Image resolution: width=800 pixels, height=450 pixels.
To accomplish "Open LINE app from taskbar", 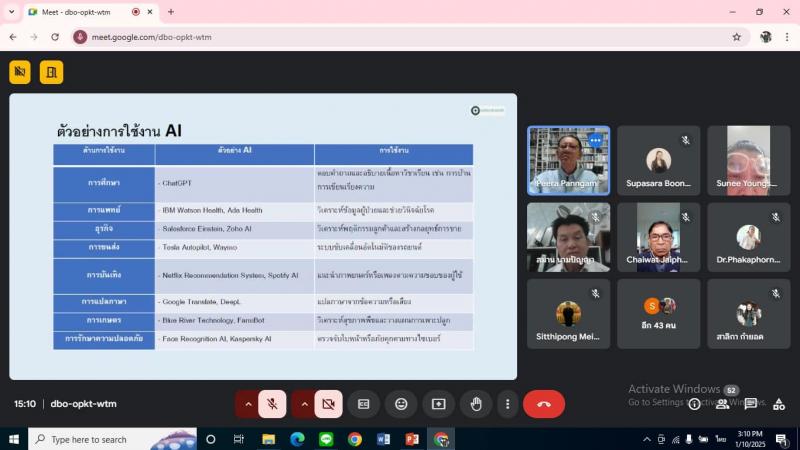I will [x=326, y=439].
